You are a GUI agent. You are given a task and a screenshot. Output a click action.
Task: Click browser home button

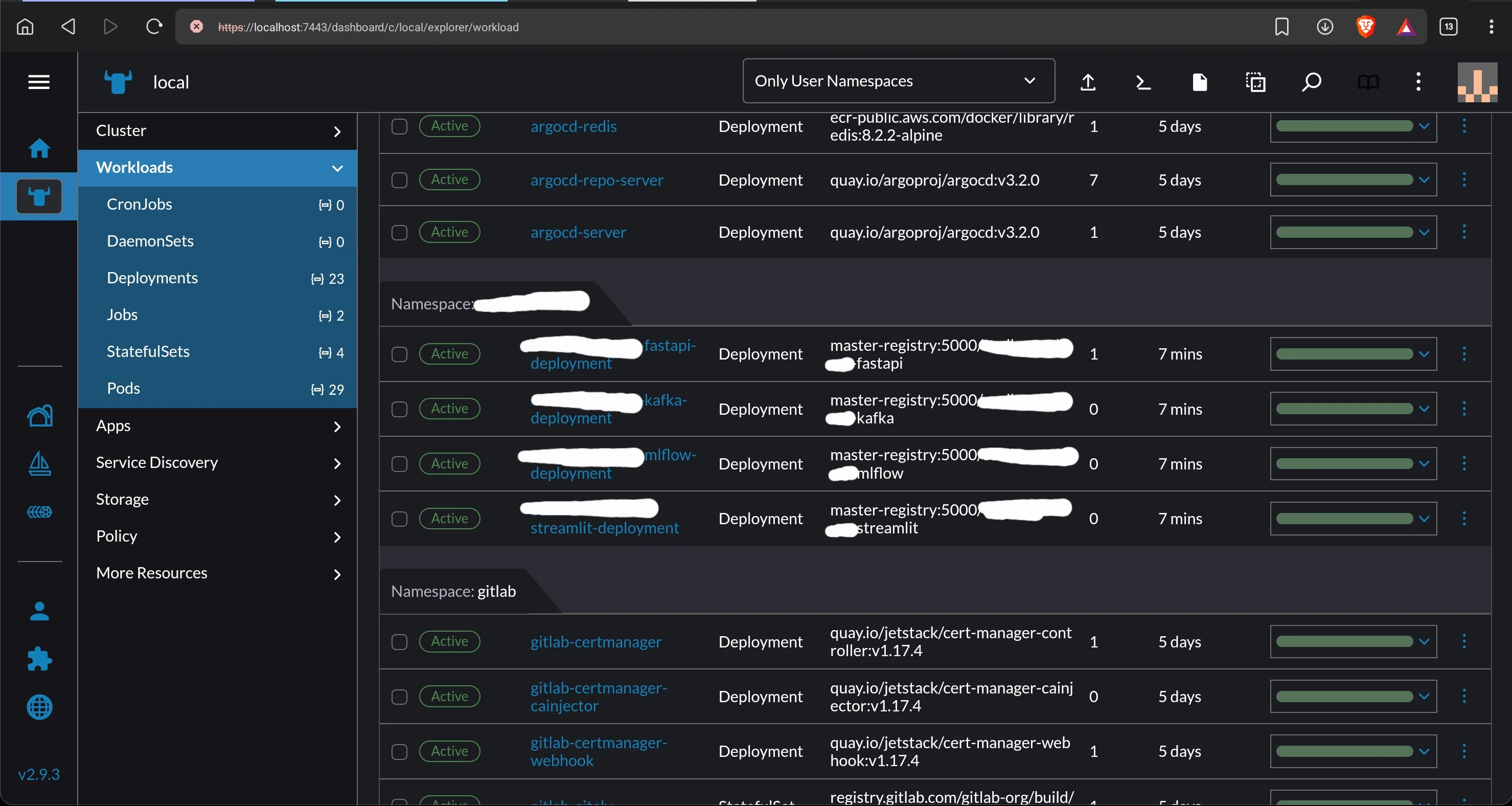25,27
